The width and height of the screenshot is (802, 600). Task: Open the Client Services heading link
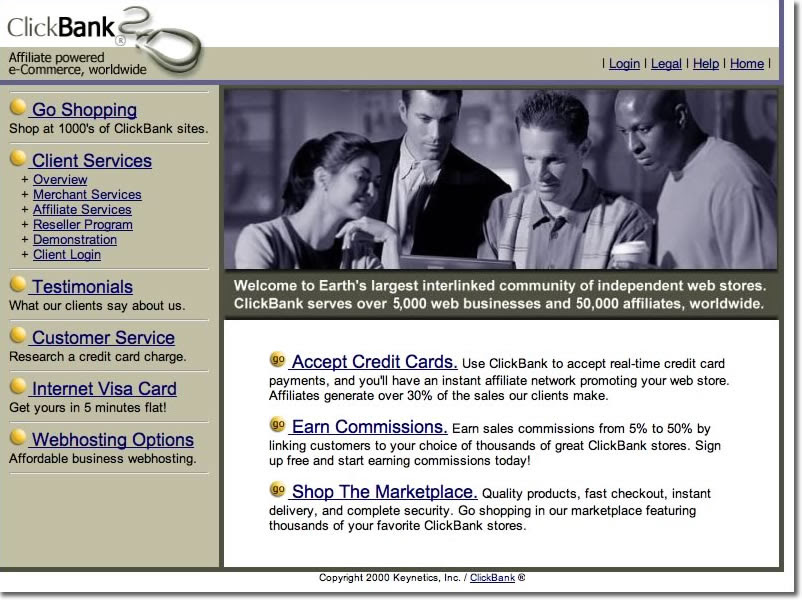(92, 161)
